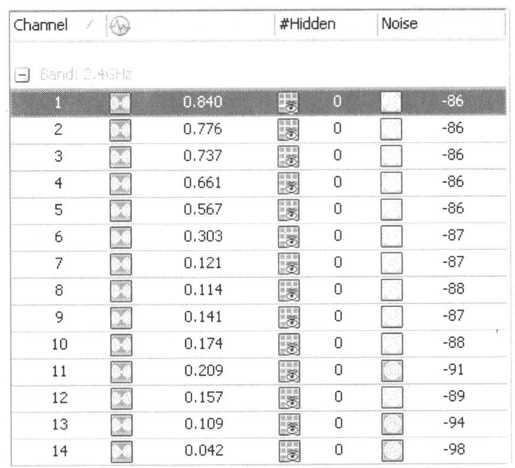Viewport: 515px width, 468px height.
Task: Click the 0.567 value in channel 5 row
Action: [x=203, y=210]
